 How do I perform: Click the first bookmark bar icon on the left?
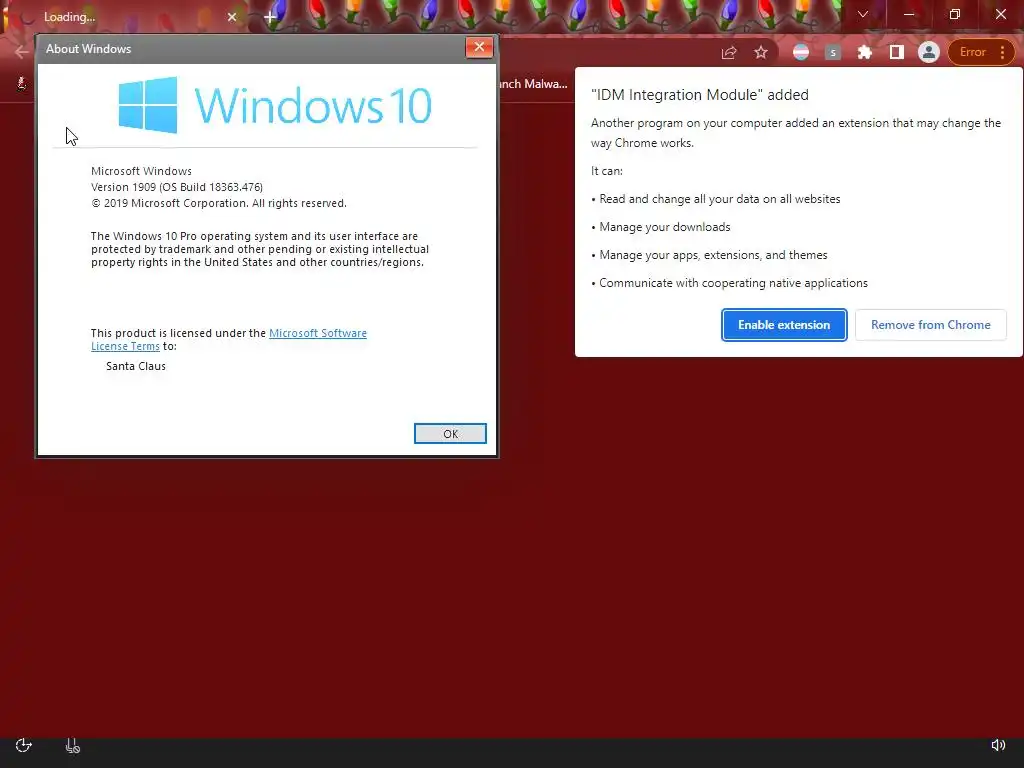[x=22, y=83]
